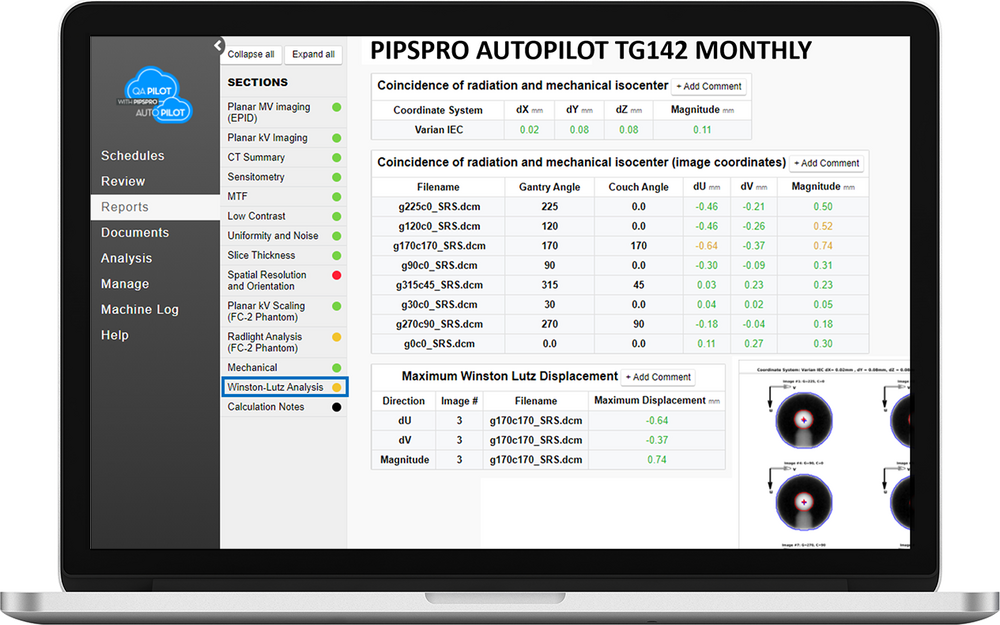
Task: Click filename g225c0_SRS.dcm in table
Action: click(439, 207)
